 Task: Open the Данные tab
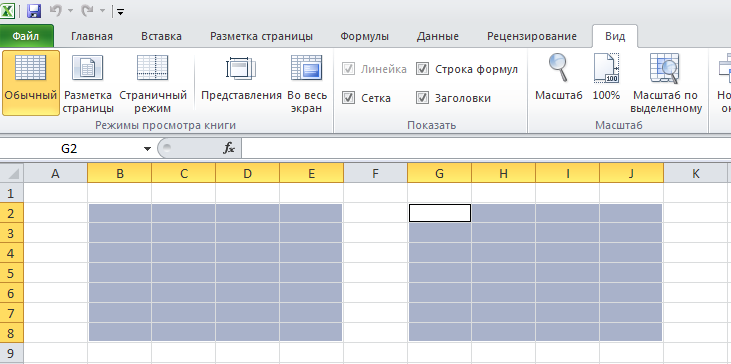point(437,36)
